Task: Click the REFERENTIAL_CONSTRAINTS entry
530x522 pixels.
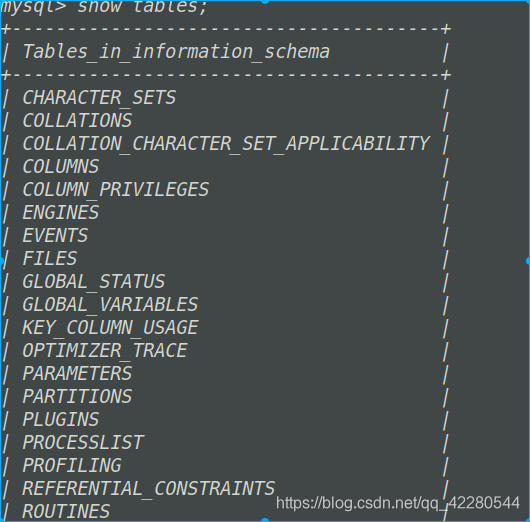Action: point(149,489)
